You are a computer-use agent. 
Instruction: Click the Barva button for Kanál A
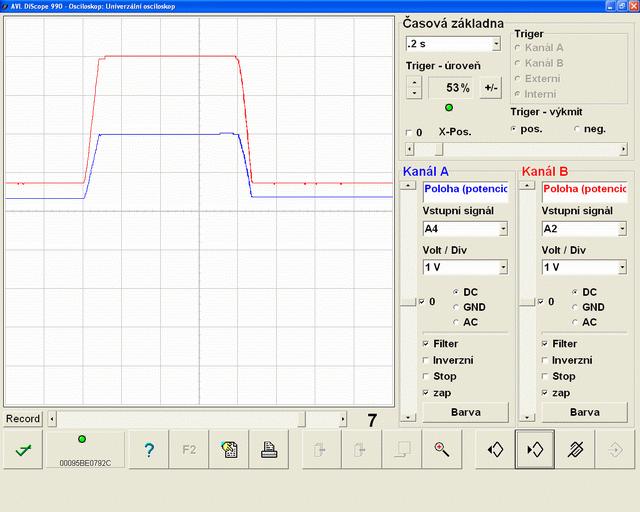tap(465, 411)
